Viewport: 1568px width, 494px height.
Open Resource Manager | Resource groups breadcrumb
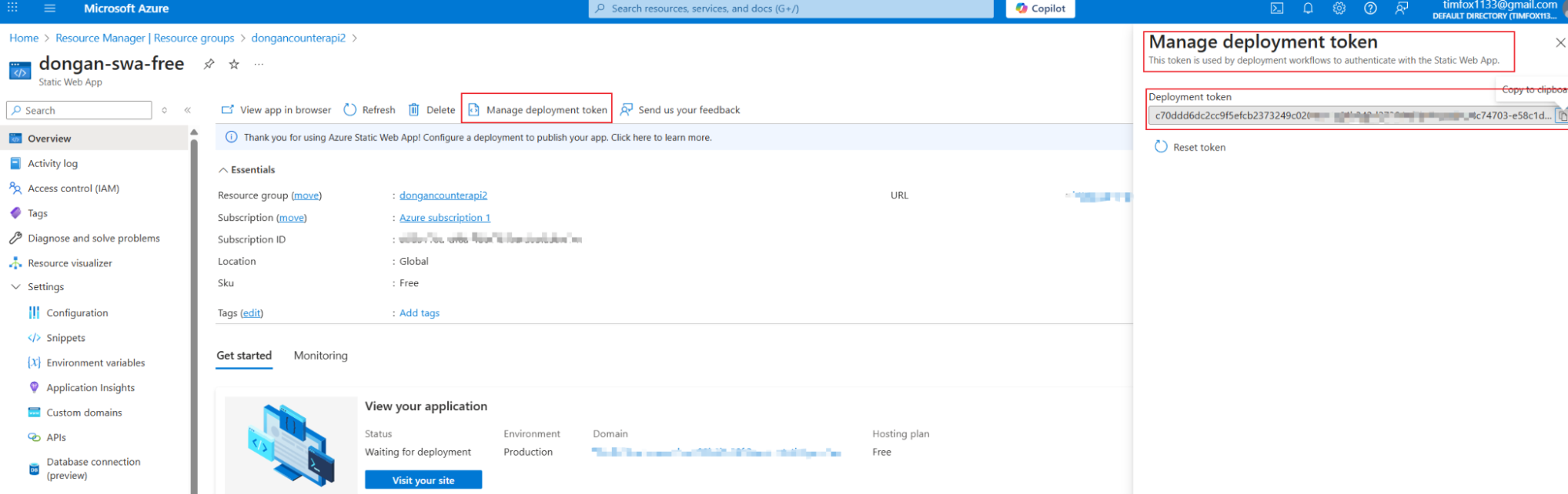click(x=144, y=38)
